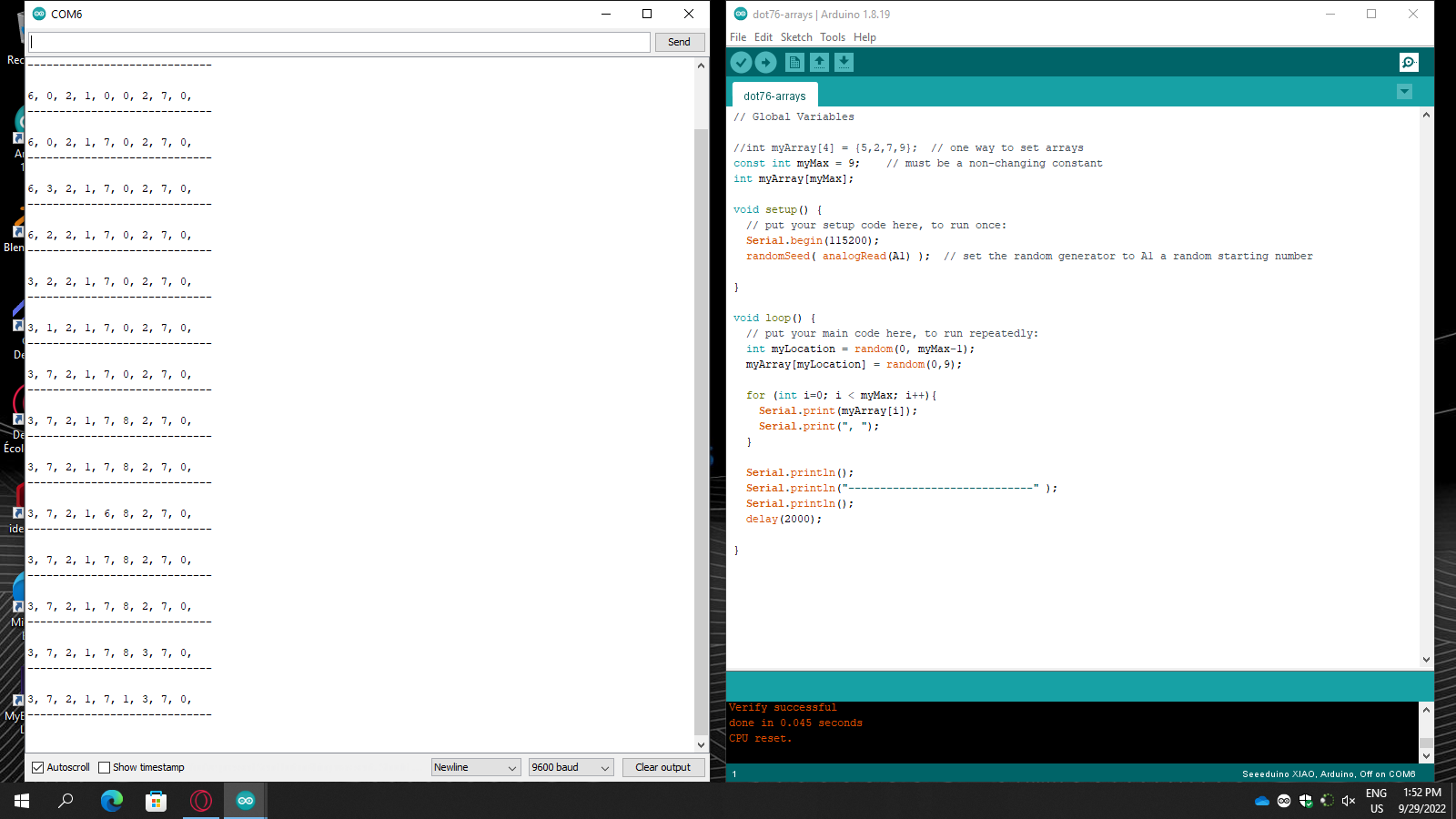
Task: Click the console output scroll up arrow
Action: click(1426, 709)
